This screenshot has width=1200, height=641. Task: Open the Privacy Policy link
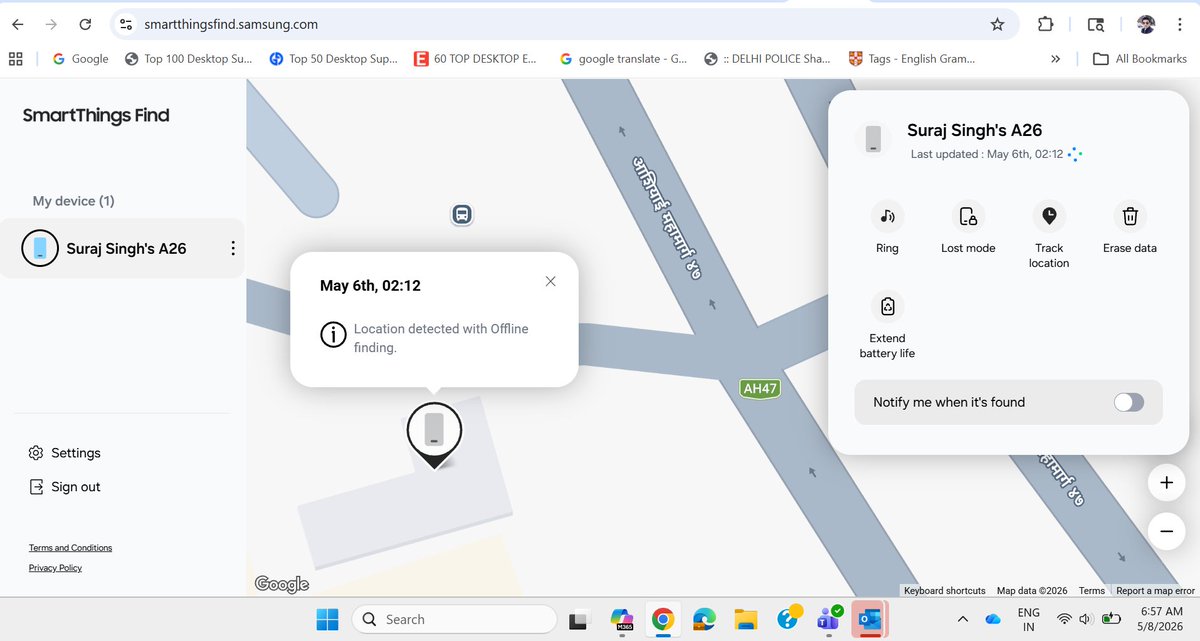55,568
